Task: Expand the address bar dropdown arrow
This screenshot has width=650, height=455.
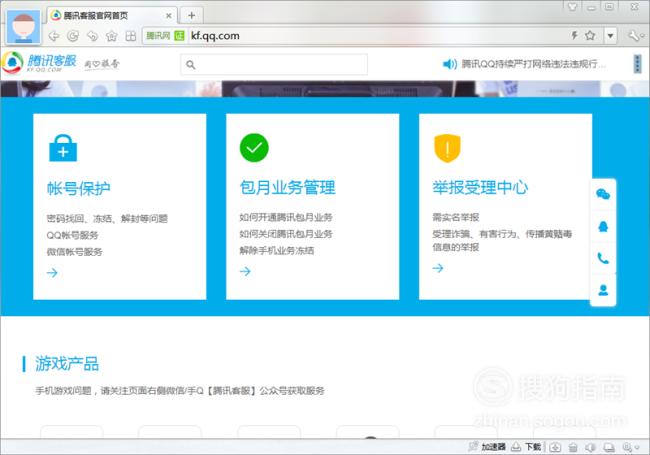Action: click(610, 36)
